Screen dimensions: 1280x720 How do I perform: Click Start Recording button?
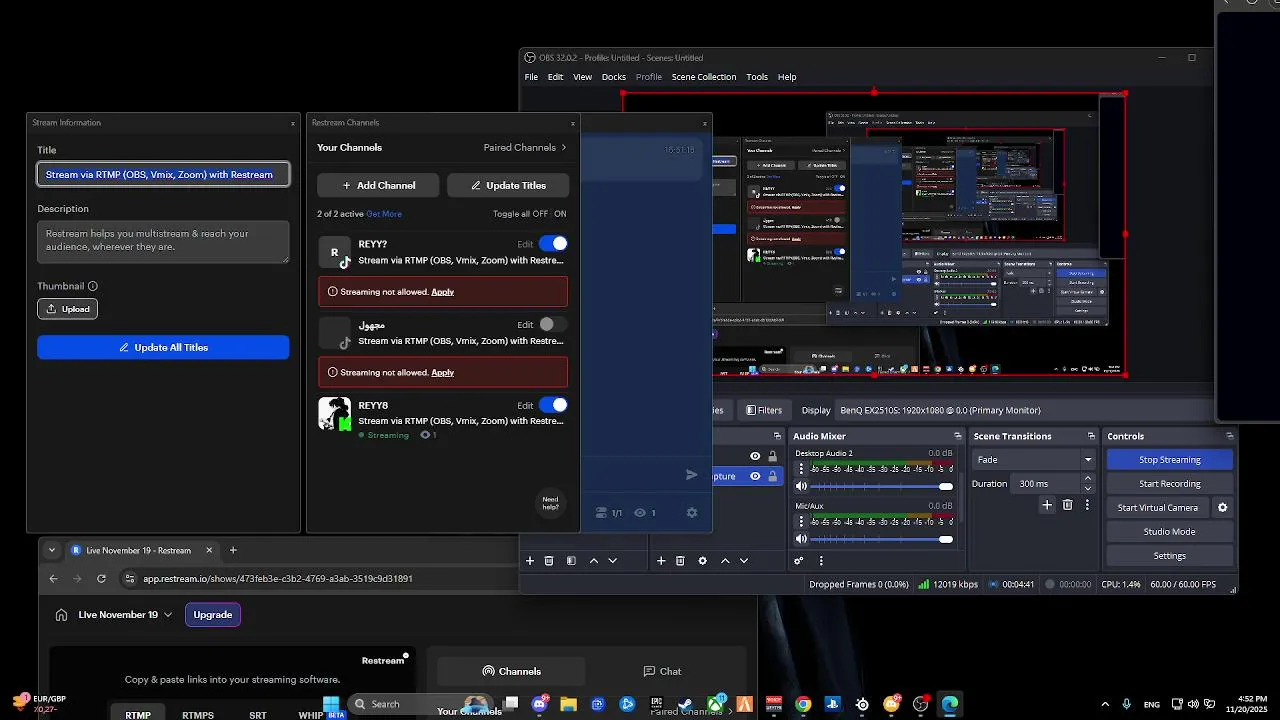1170,484
